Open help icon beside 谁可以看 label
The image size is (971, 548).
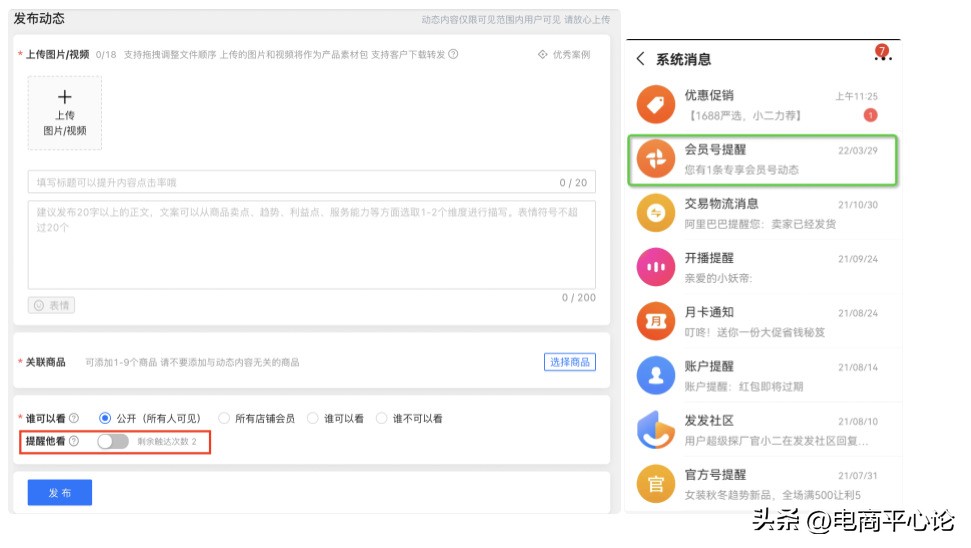(x=74, y=419)
